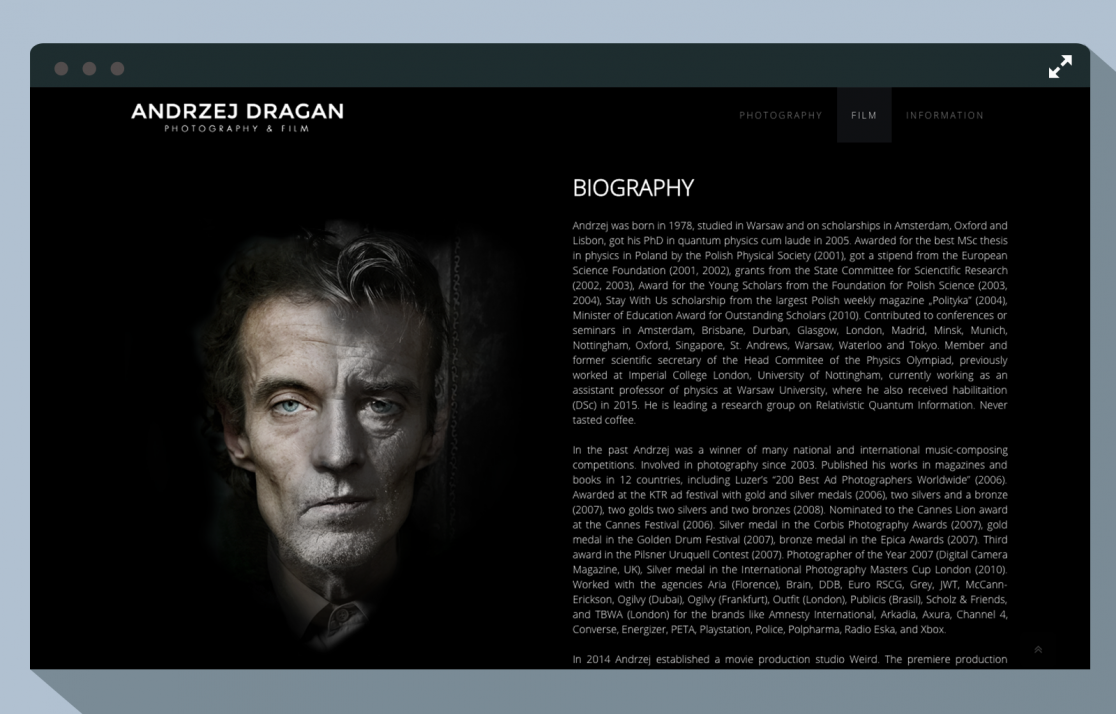Click the first gray window dot

click(x=61, y=68)
